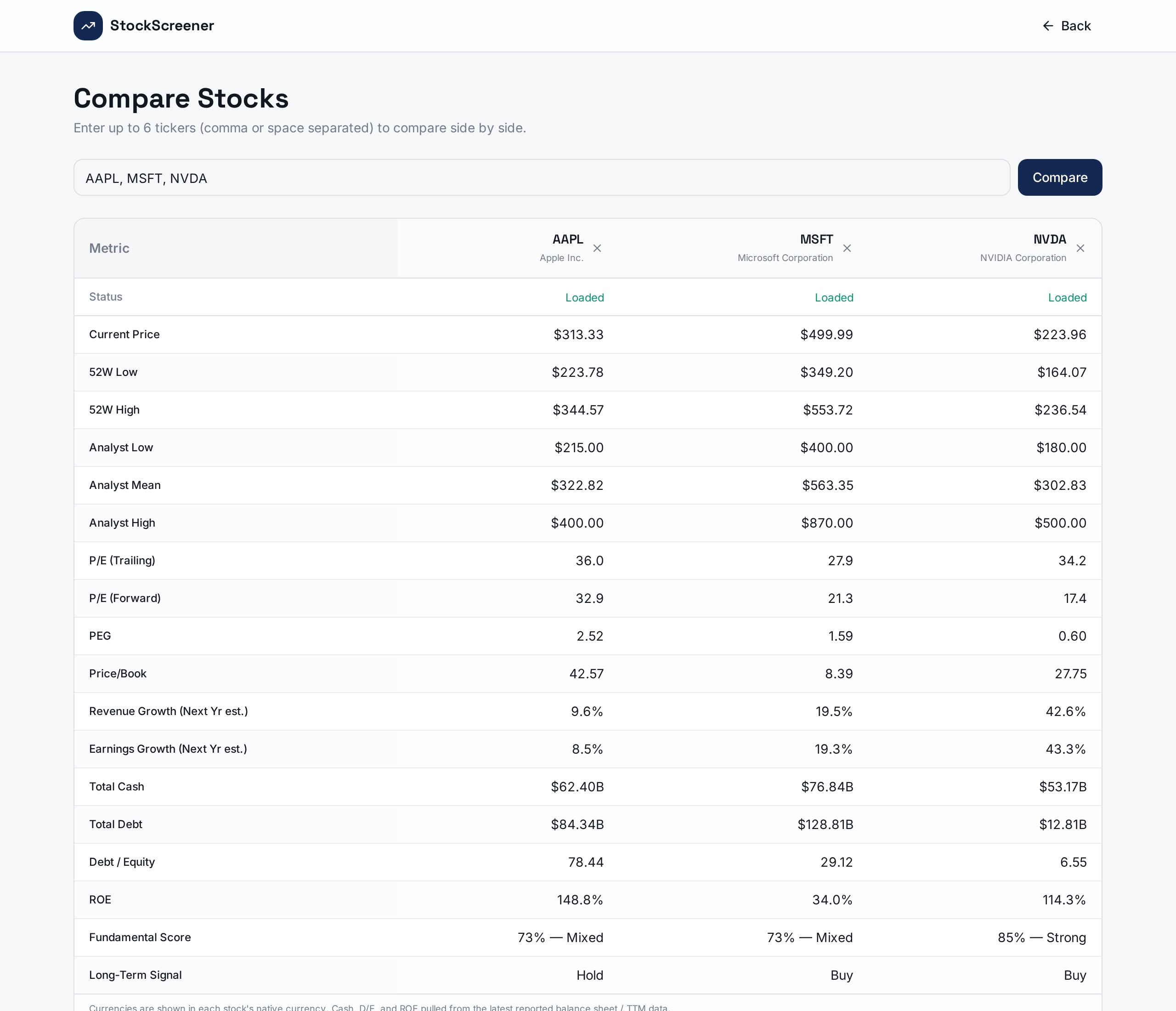This screenshot has width=1176, height=1011.
Task: Select the Current Price row label
Action: tap(124, 335)
